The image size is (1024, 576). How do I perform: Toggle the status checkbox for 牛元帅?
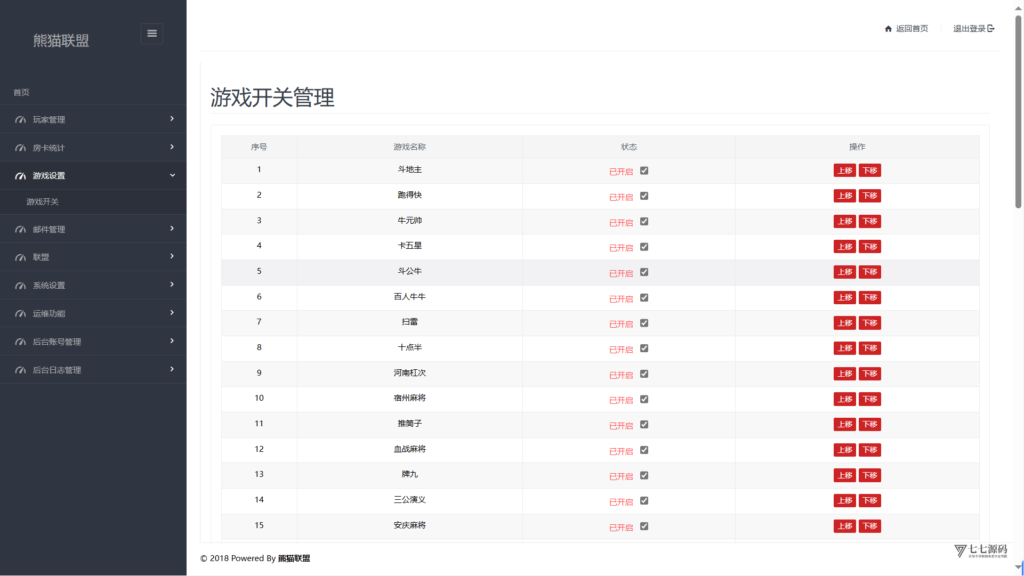click(x=644, y=221)
